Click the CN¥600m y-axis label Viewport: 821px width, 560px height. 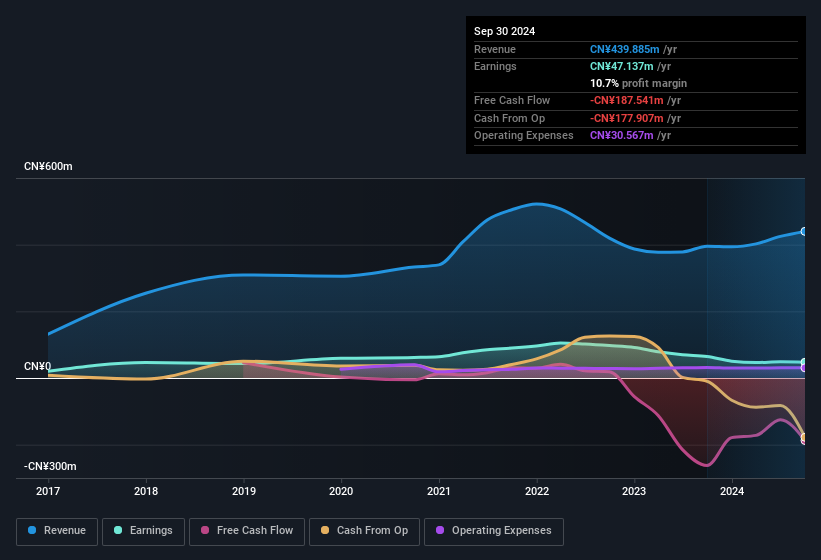coord(48,166)
